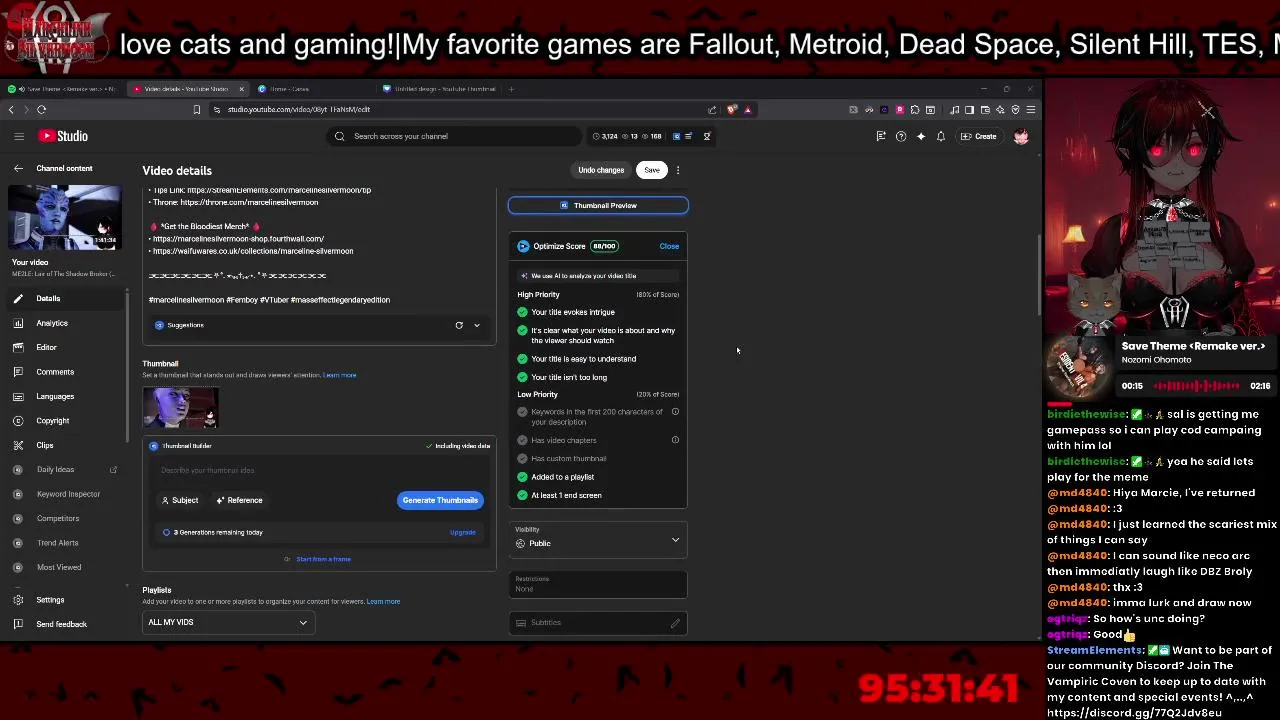Open Settings in the sidebar
1280x720 pixels.
tap(64, 600)
